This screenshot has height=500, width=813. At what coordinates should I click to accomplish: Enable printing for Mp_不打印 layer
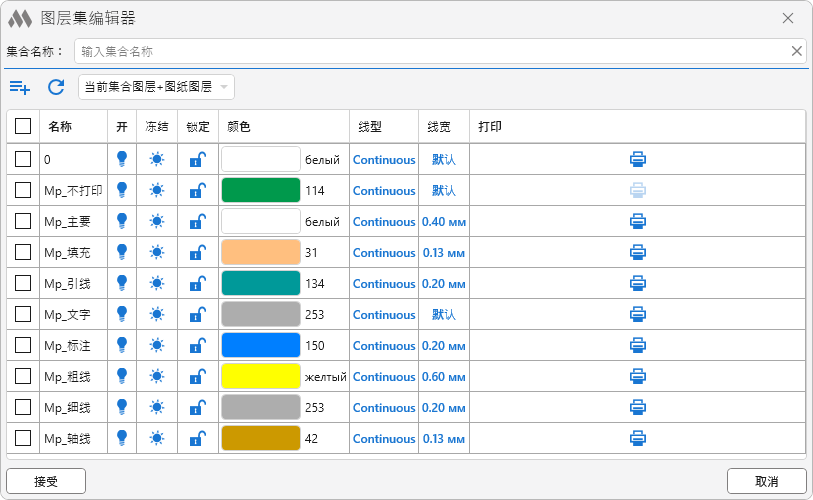[638, 190]
